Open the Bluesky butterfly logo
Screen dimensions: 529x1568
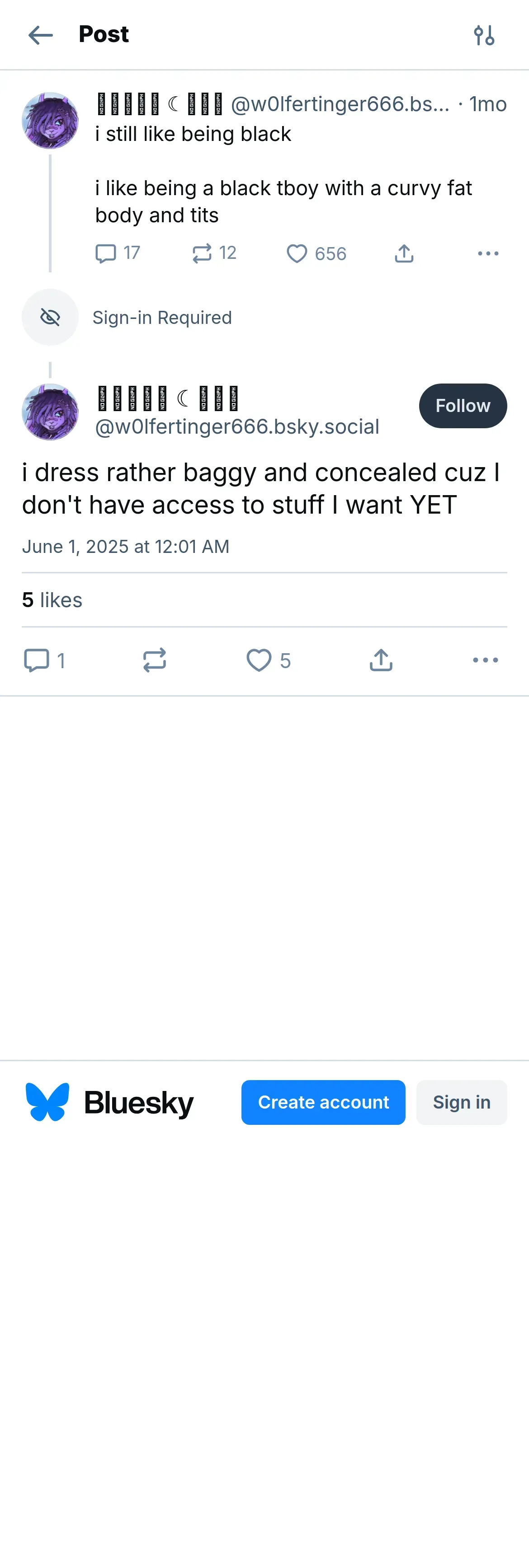pyautogui.click(x=47, y=1102)
